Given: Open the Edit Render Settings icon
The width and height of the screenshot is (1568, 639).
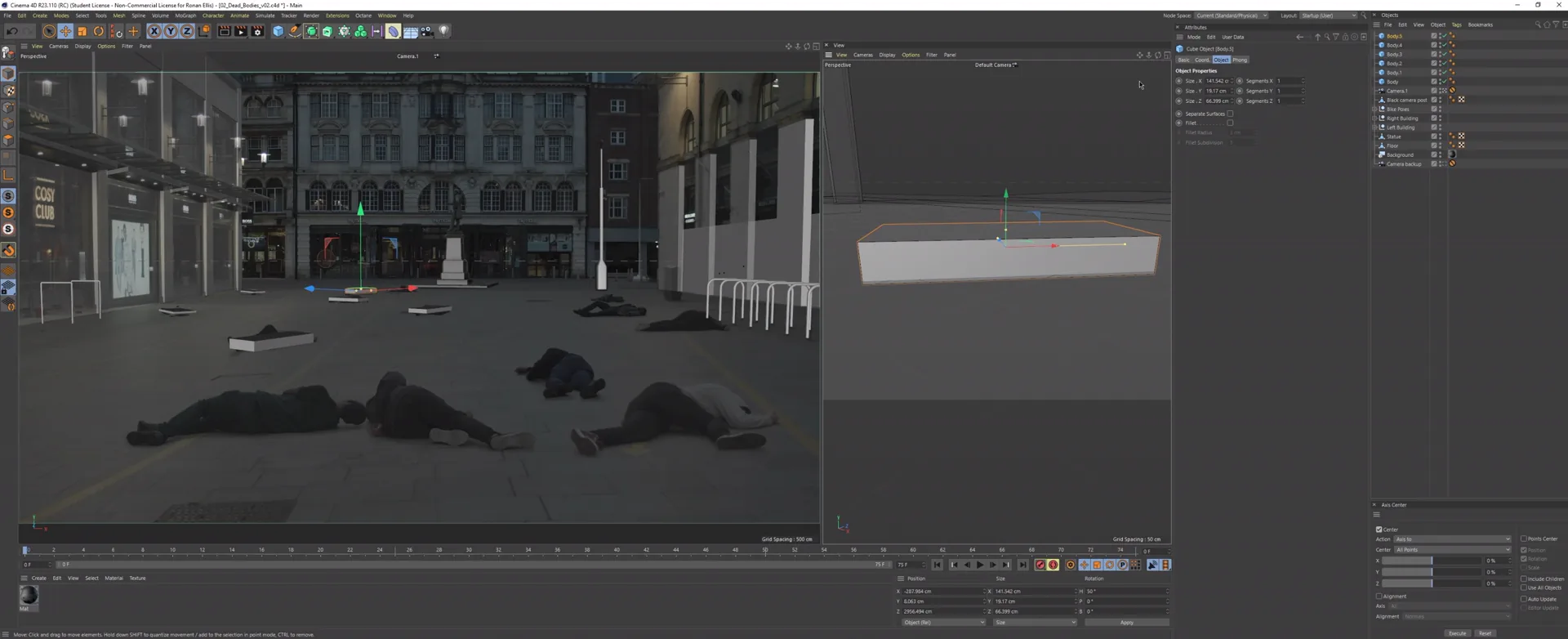Looking at the screenshot, I should pyautogui.click(x=257, y=31).
